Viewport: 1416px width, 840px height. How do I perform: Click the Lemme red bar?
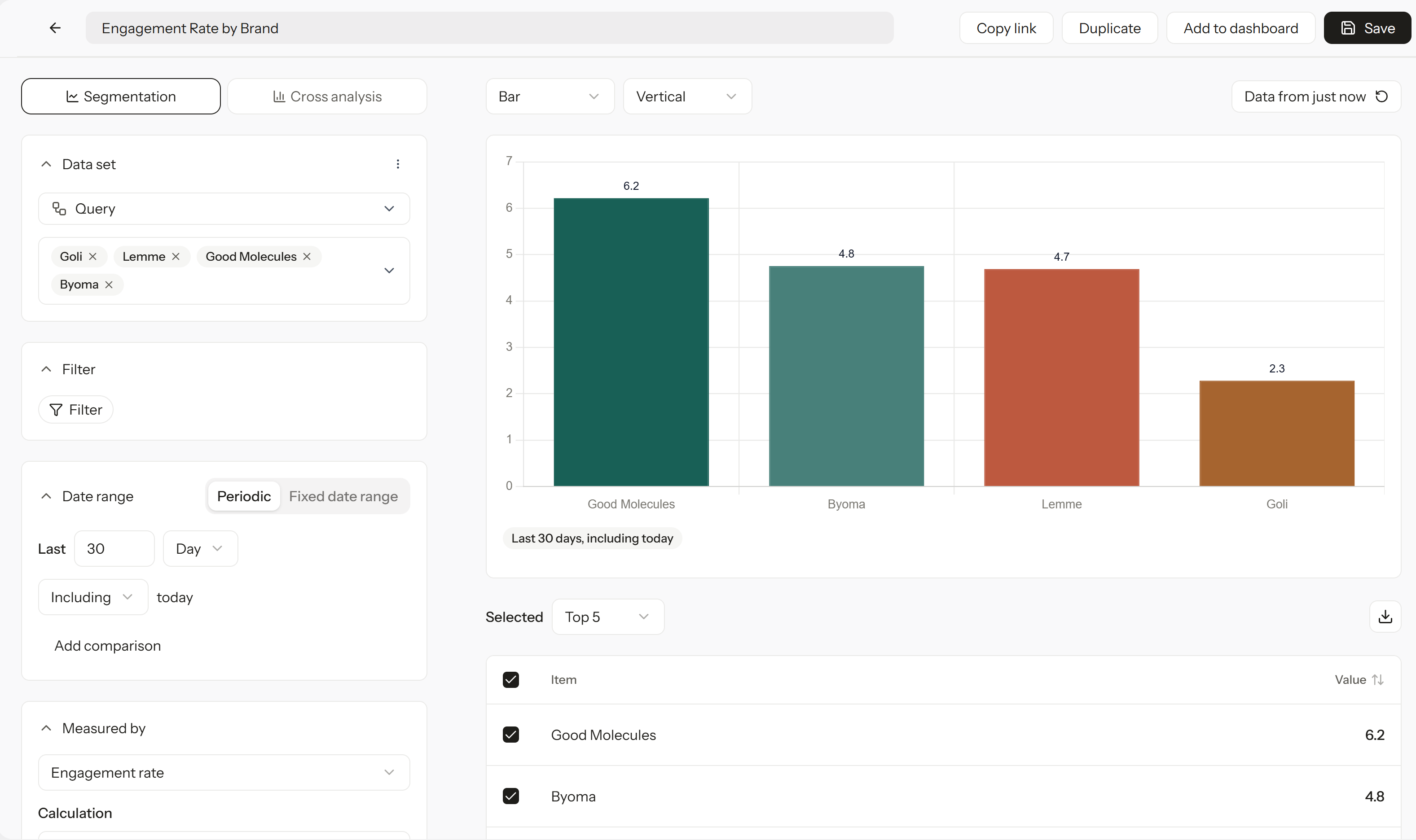[x=1062, y=377]
